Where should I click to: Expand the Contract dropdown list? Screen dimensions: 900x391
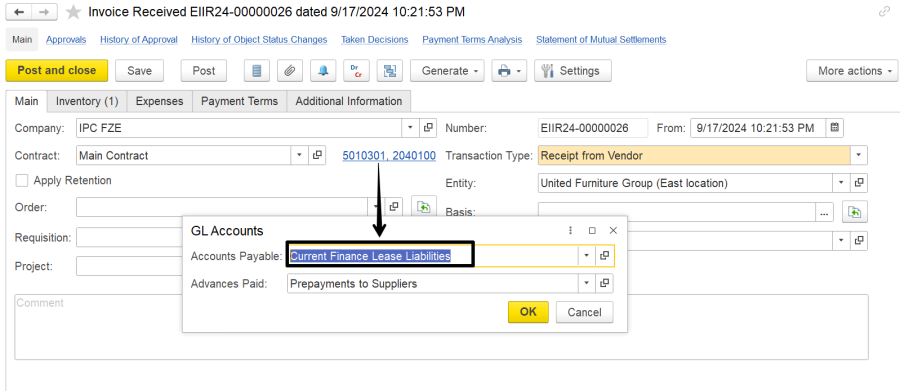tap(300, 156)
